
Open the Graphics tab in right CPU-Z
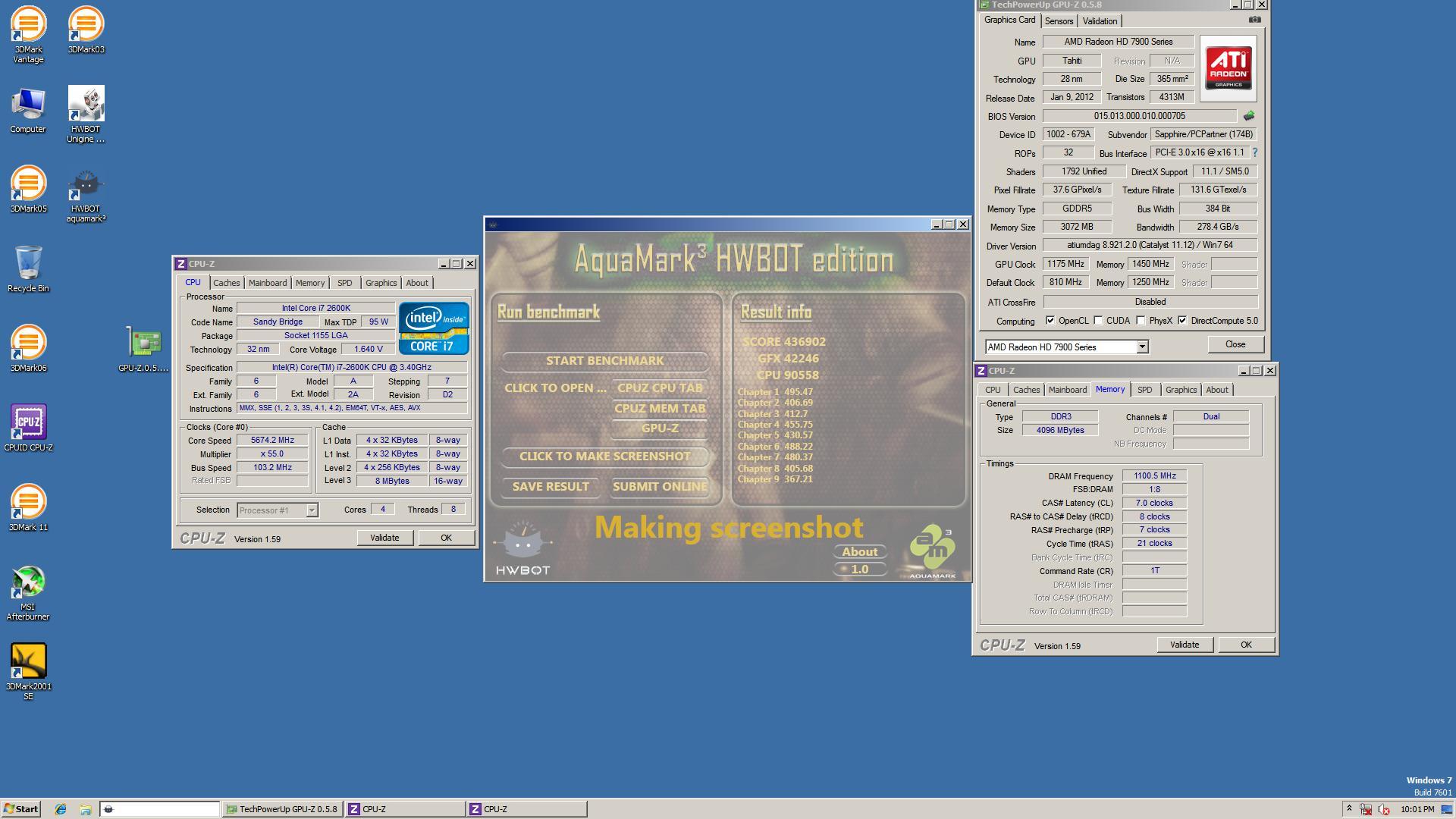pos(1181,390)
